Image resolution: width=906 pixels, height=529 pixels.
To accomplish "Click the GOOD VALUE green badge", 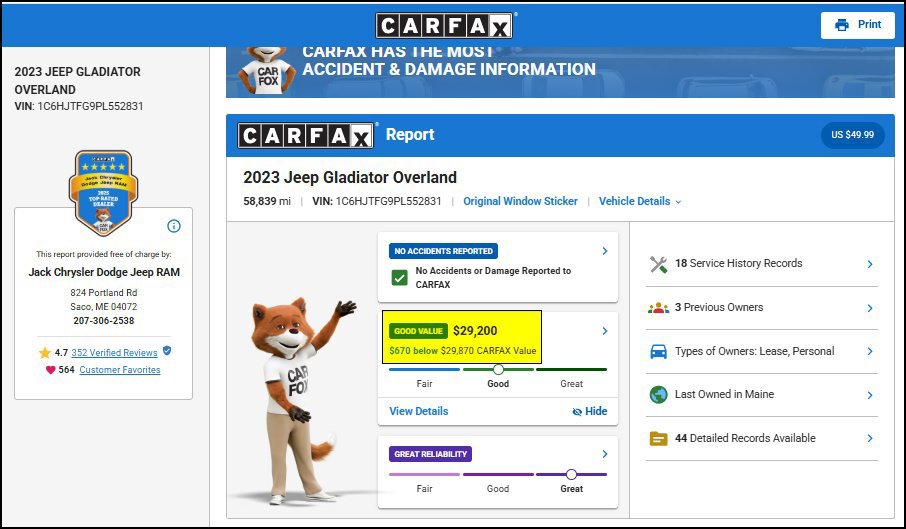I will (418, 331).
